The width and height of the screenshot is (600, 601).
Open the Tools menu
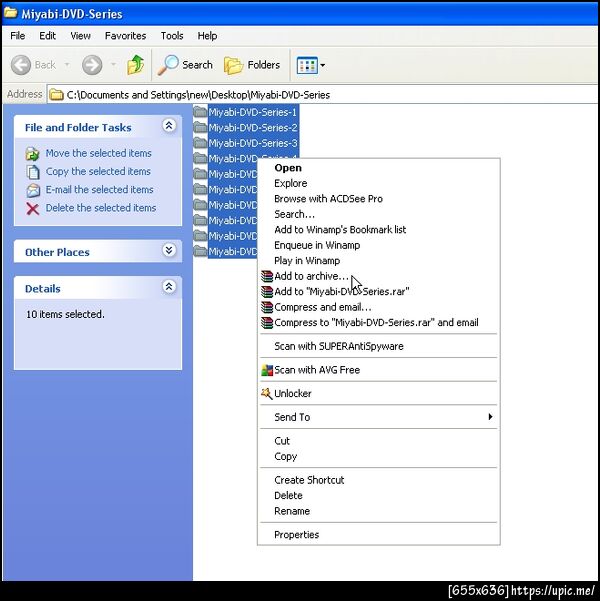pyautogui.click(x=172, y=36)
